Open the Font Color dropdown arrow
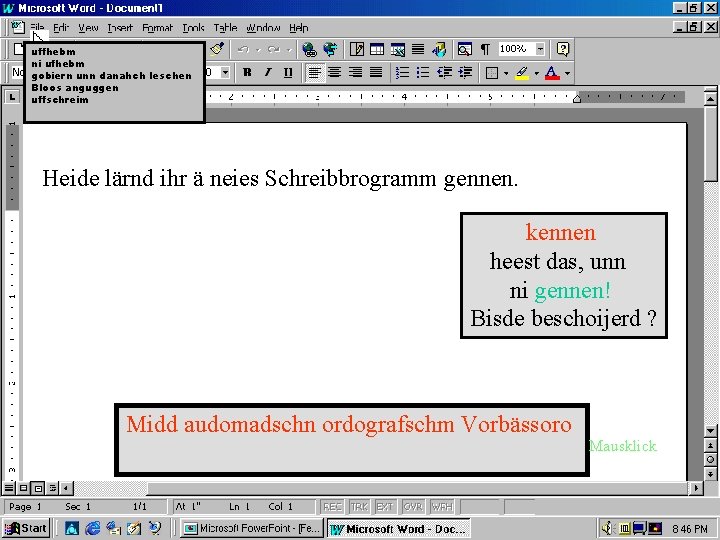 click(568, 73)
